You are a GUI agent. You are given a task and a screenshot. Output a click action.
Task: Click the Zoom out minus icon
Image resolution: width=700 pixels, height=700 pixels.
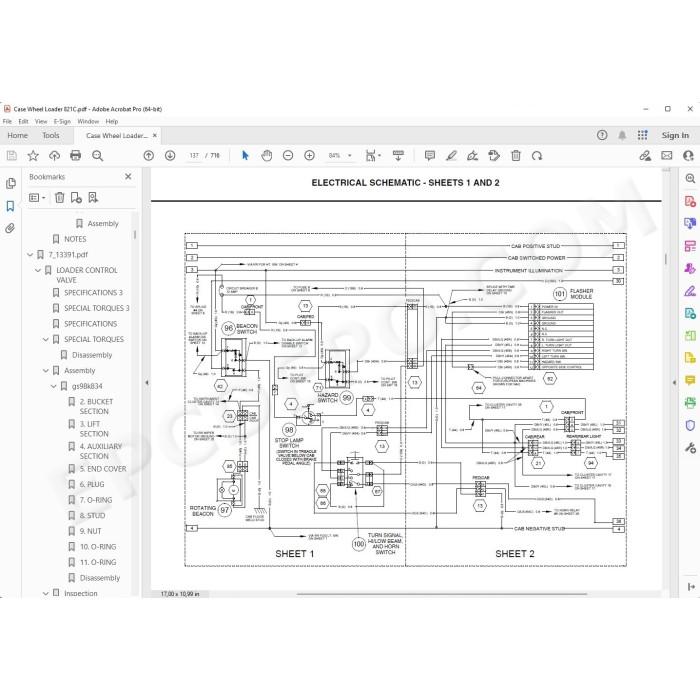click(x=288, y=155)
